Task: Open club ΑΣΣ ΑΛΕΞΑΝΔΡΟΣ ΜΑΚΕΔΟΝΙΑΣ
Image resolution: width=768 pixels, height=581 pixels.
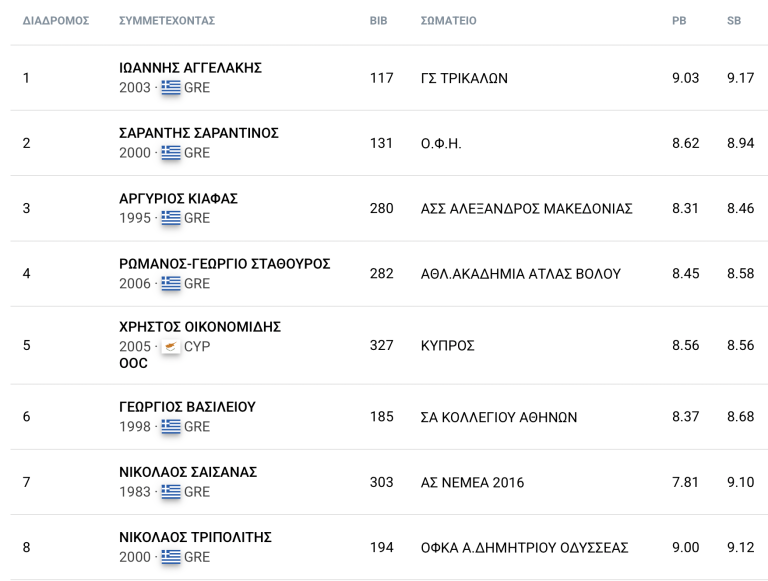Action: click(527, 209)
